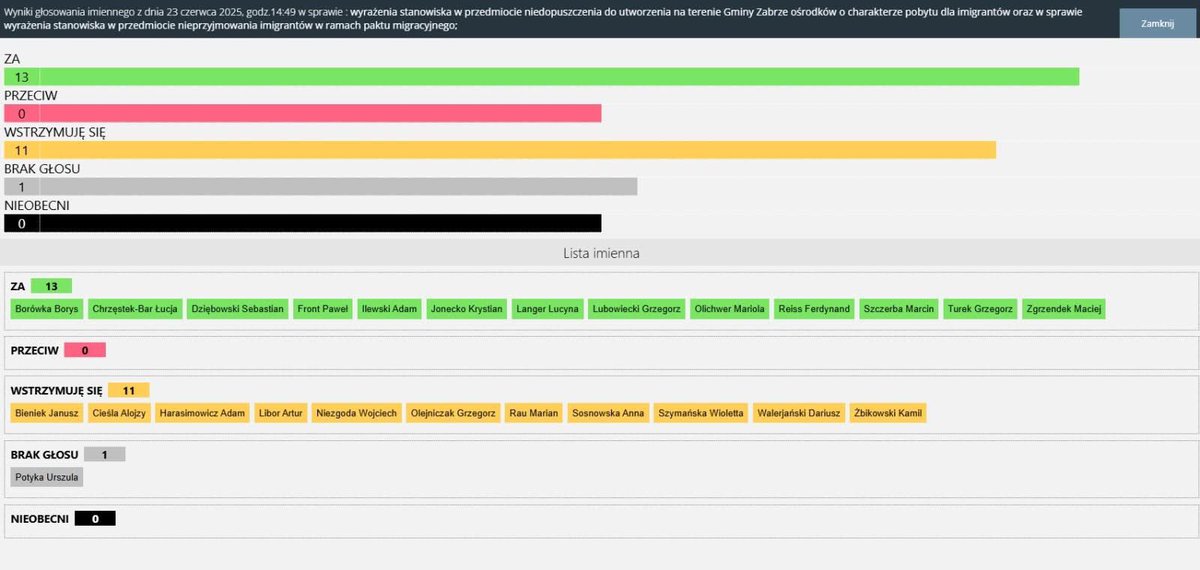Click abstaining voter Rau Marian
The image size is (1200, 570).
[535, 413]
